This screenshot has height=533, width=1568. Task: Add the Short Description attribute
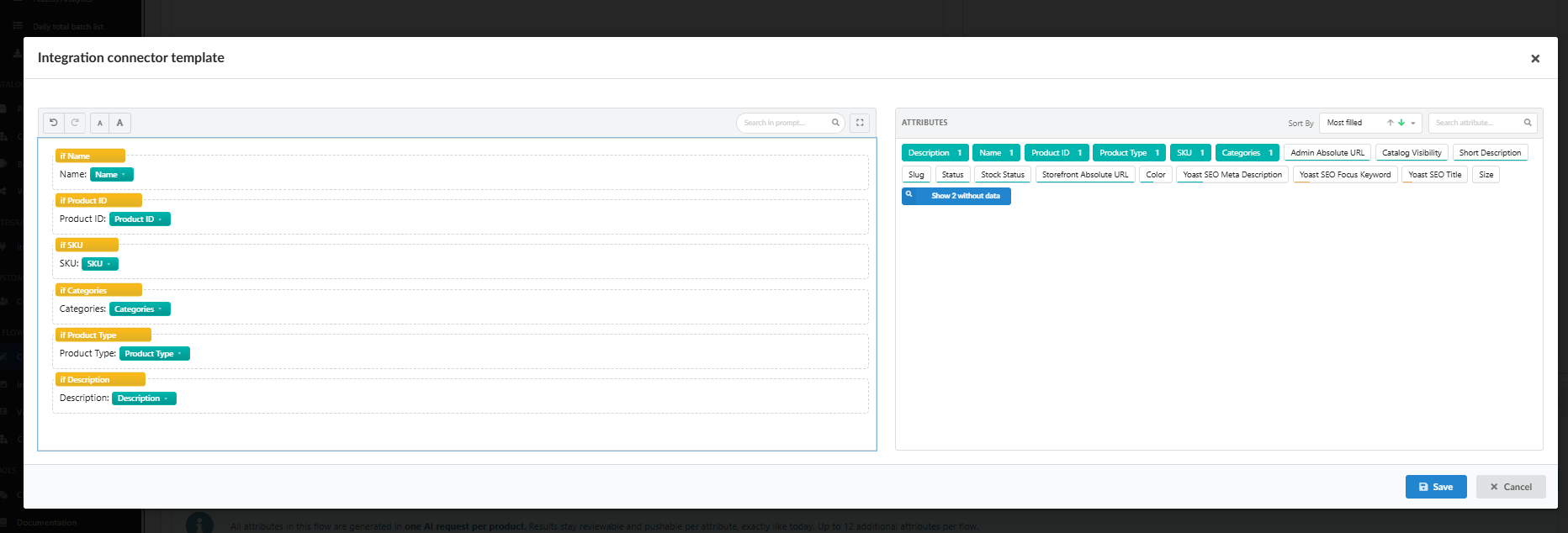pyautogui.click(x=1490, y=153)
